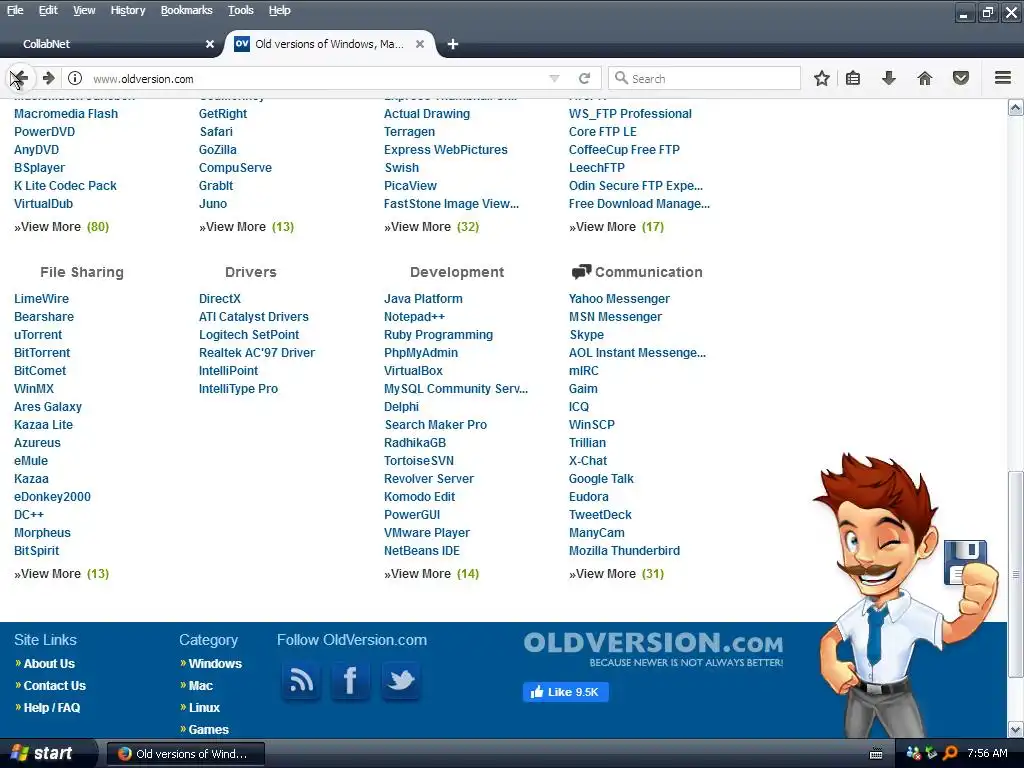Reload the page with the refresh icon
The height and width of the screenshot is (768, 1024).
coord(584,78)
